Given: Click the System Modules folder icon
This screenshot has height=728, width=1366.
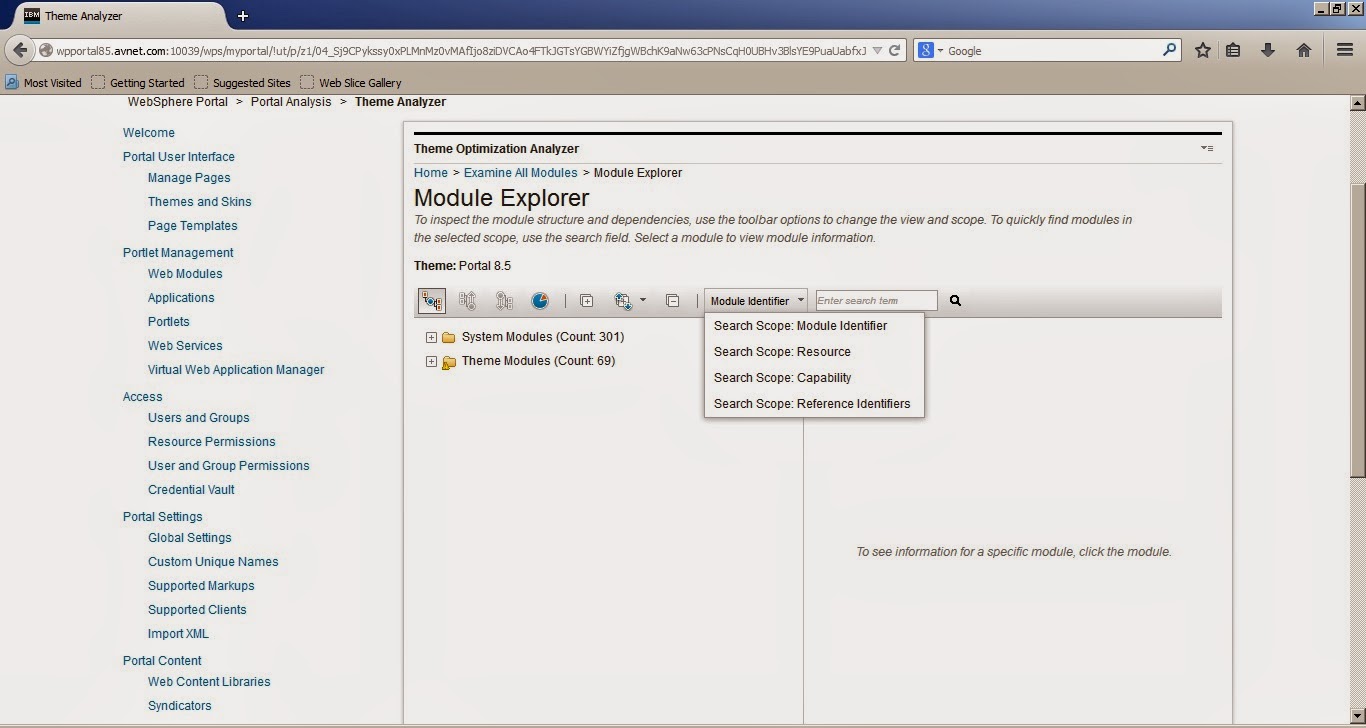Looking at the screenshot, I should (449, 337).
